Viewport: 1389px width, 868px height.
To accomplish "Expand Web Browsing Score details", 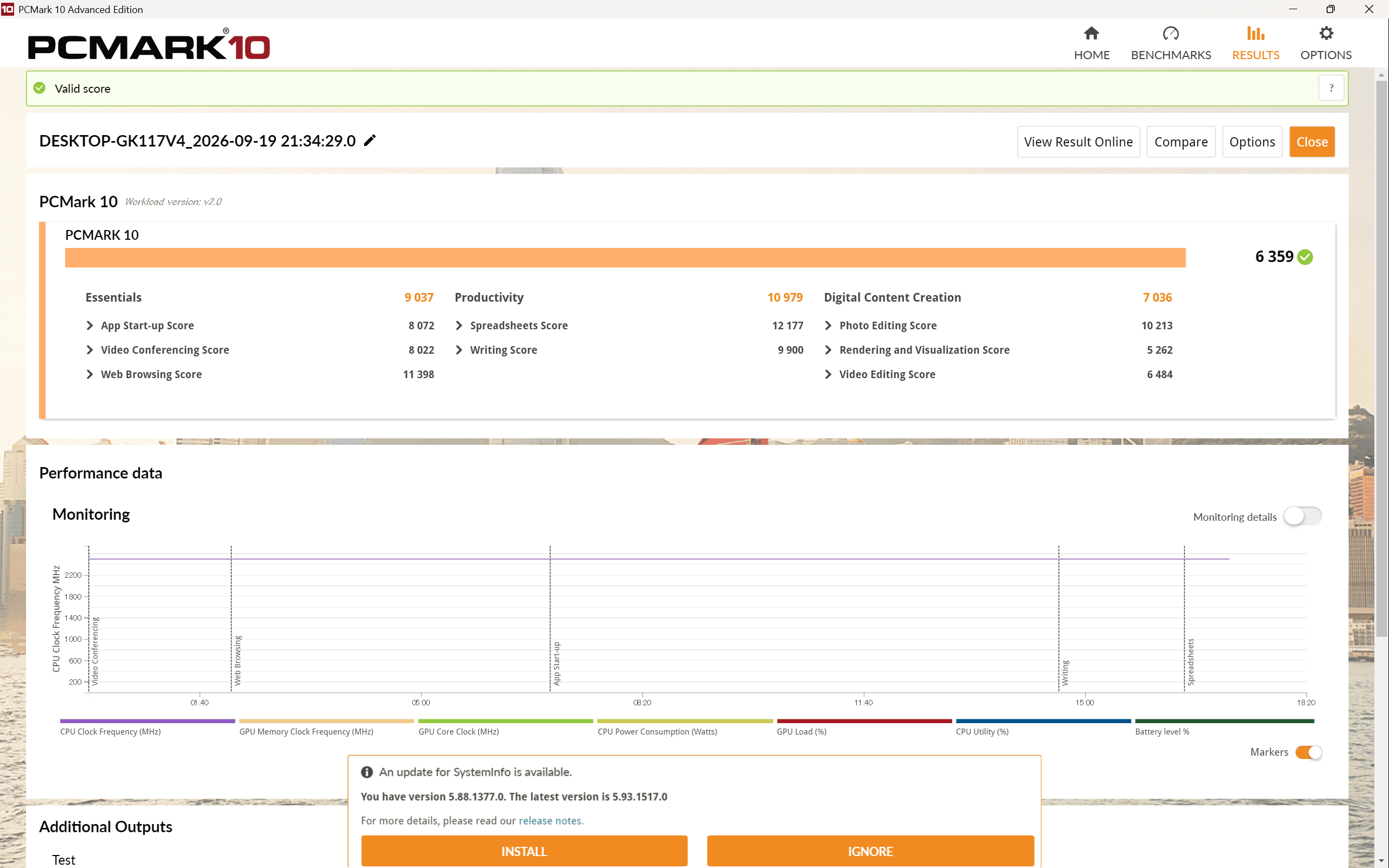I will point(90,374).
